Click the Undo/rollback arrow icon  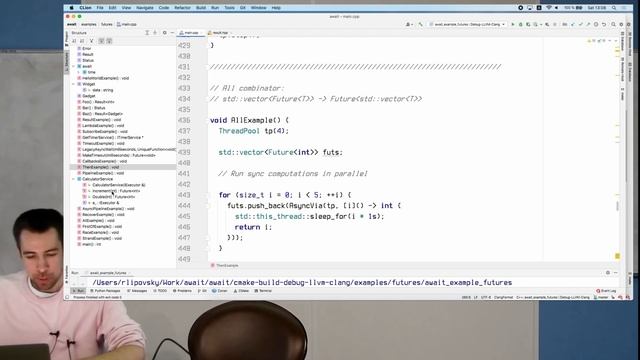tap(604, 24)
